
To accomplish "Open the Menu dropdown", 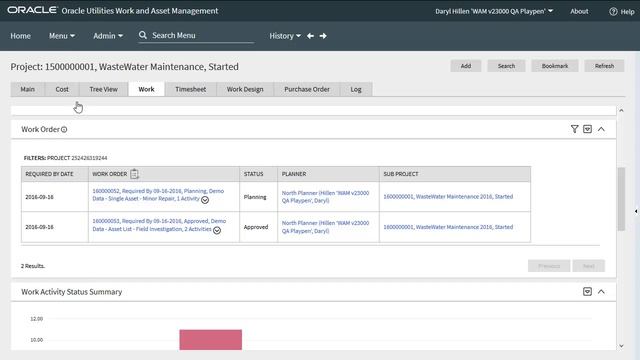I will tap(62, 36).
